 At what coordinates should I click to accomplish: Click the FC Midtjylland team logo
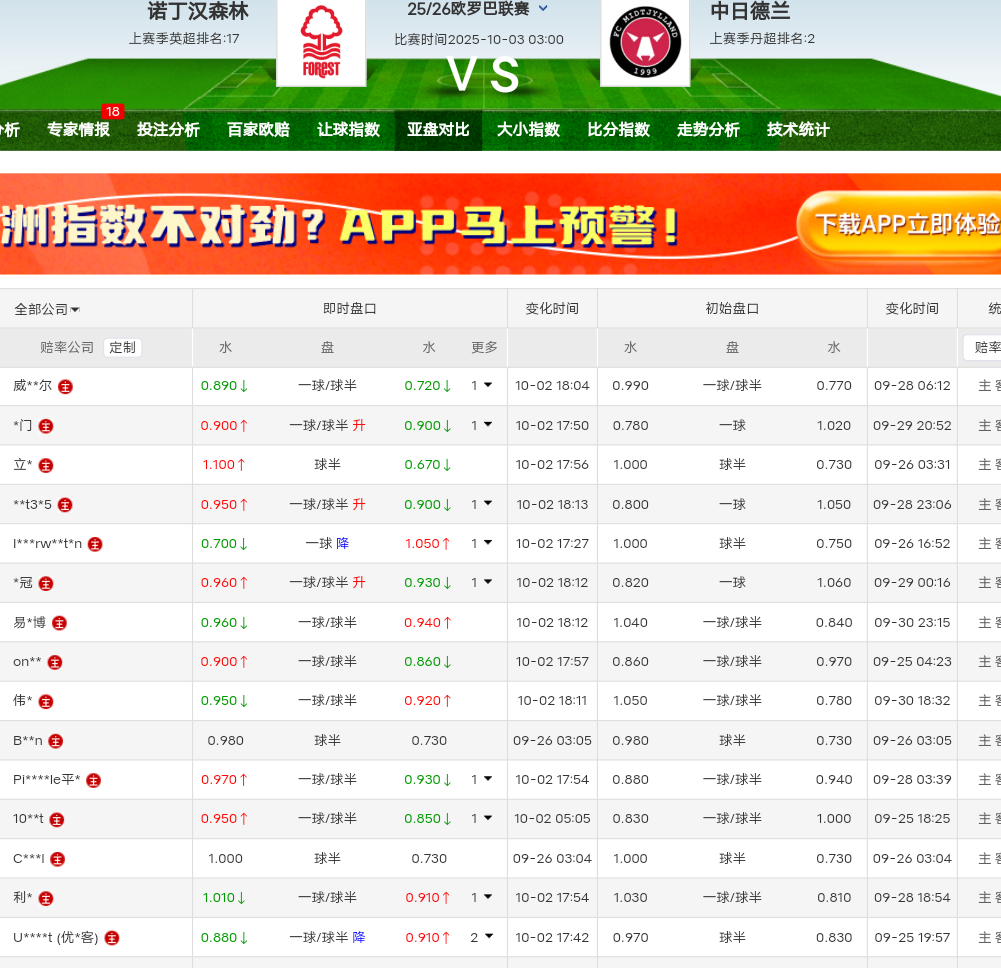point(645,43)
